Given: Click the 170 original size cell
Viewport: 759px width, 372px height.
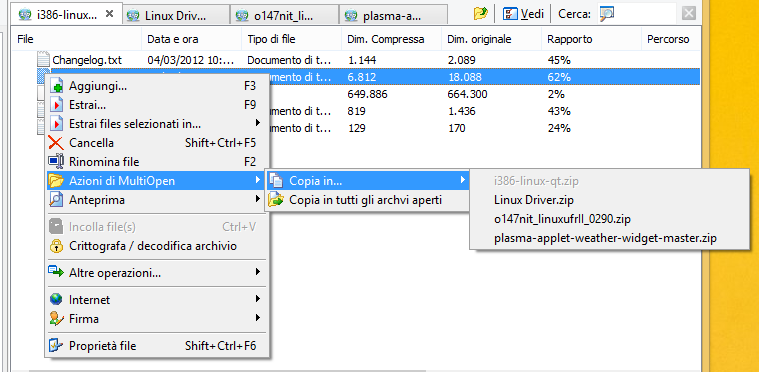Looking at the screenshot, I should coord(456,129).
